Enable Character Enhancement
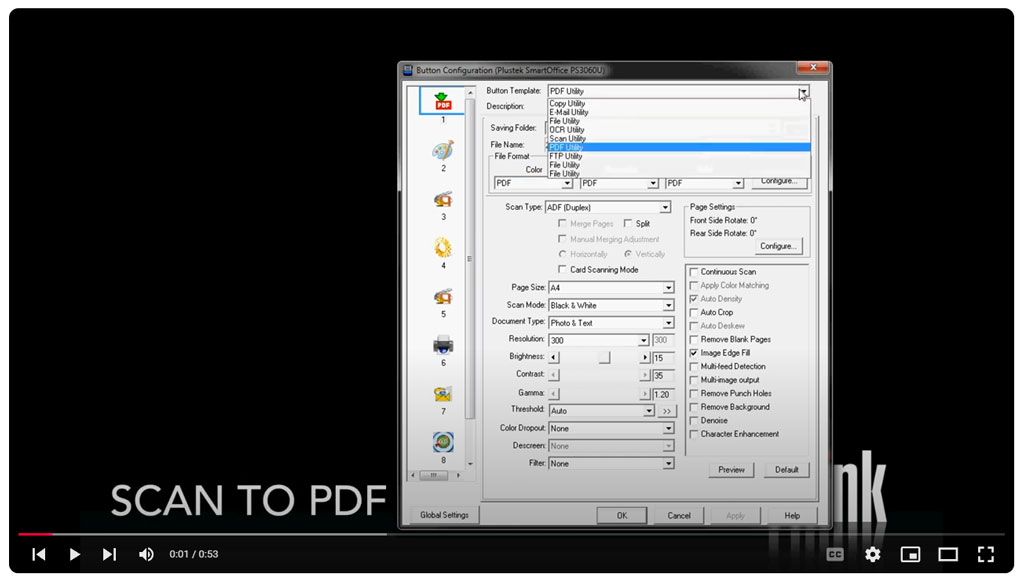 pyautogui.click(x=694, y=433)
